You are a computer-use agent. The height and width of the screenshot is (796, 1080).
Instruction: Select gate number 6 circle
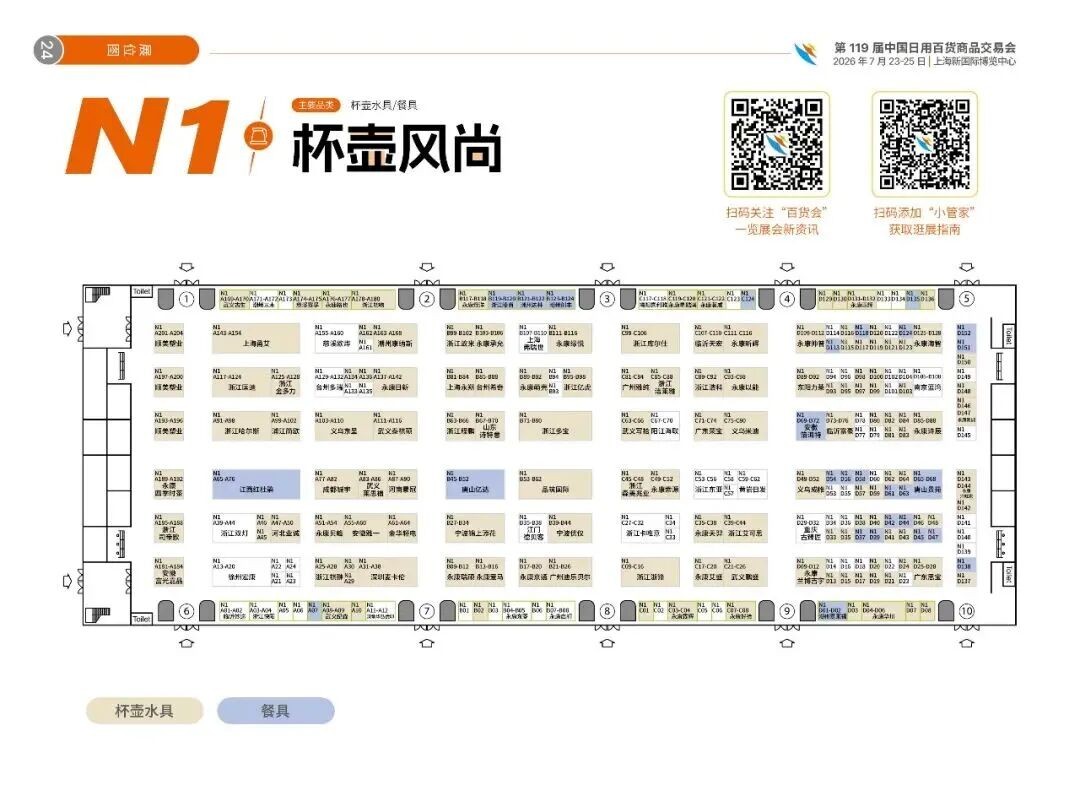click(x=186, y=611)
